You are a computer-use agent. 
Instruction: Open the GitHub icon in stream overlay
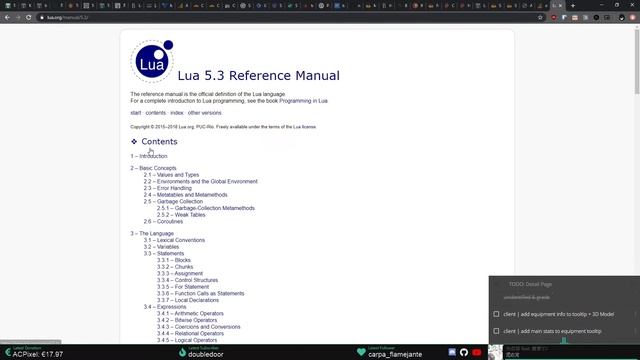click(x=464, y=352)
